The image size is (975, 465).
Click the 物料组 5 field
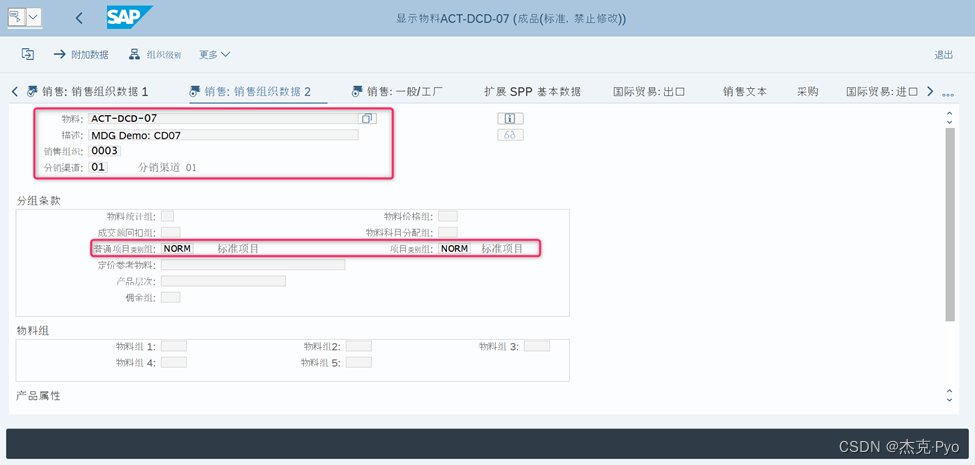(x=359, y=362)
